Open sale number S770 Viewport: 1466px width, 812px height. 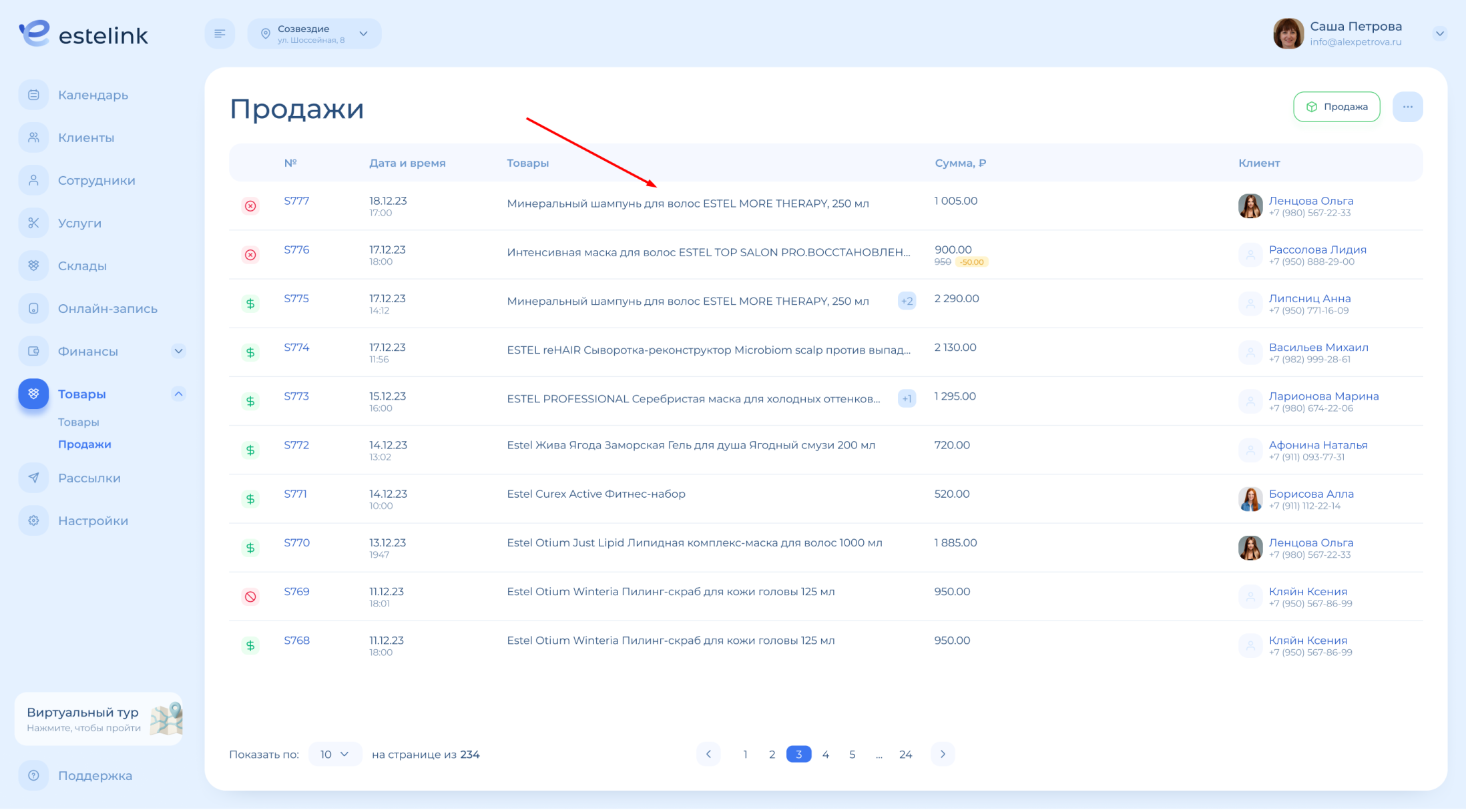click(x=297, y=542)
